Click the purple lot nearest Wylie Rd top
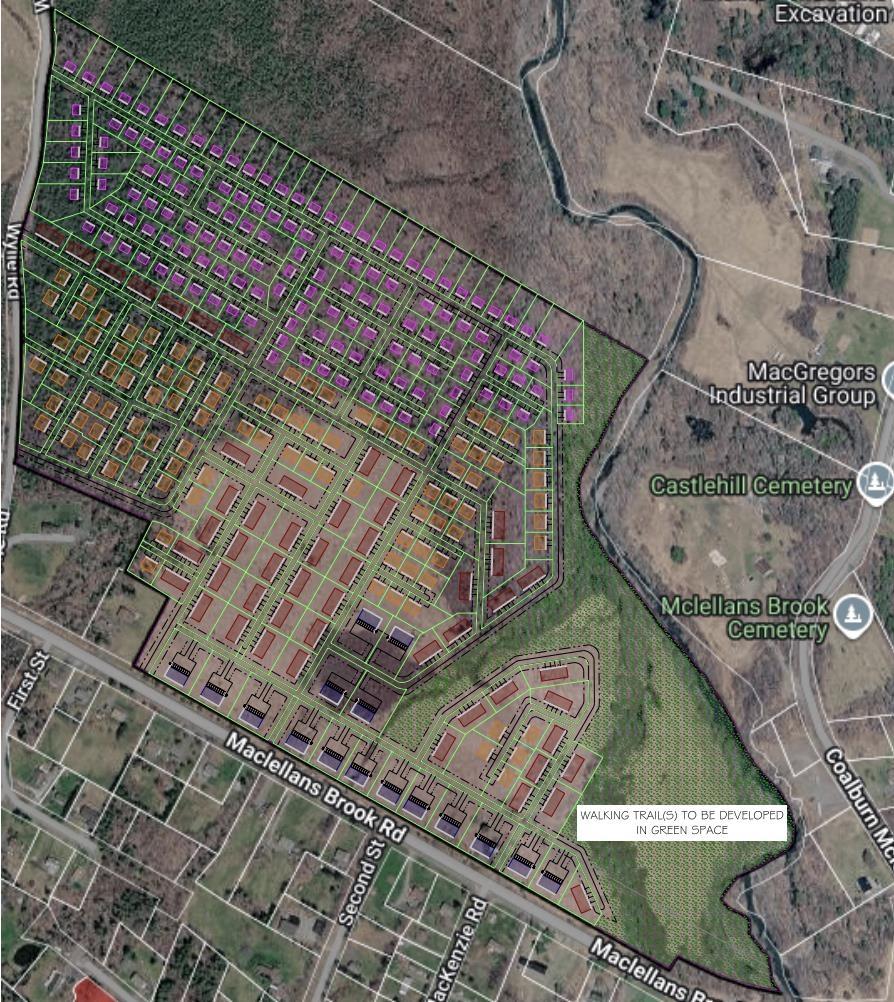 tap(70, 66)
